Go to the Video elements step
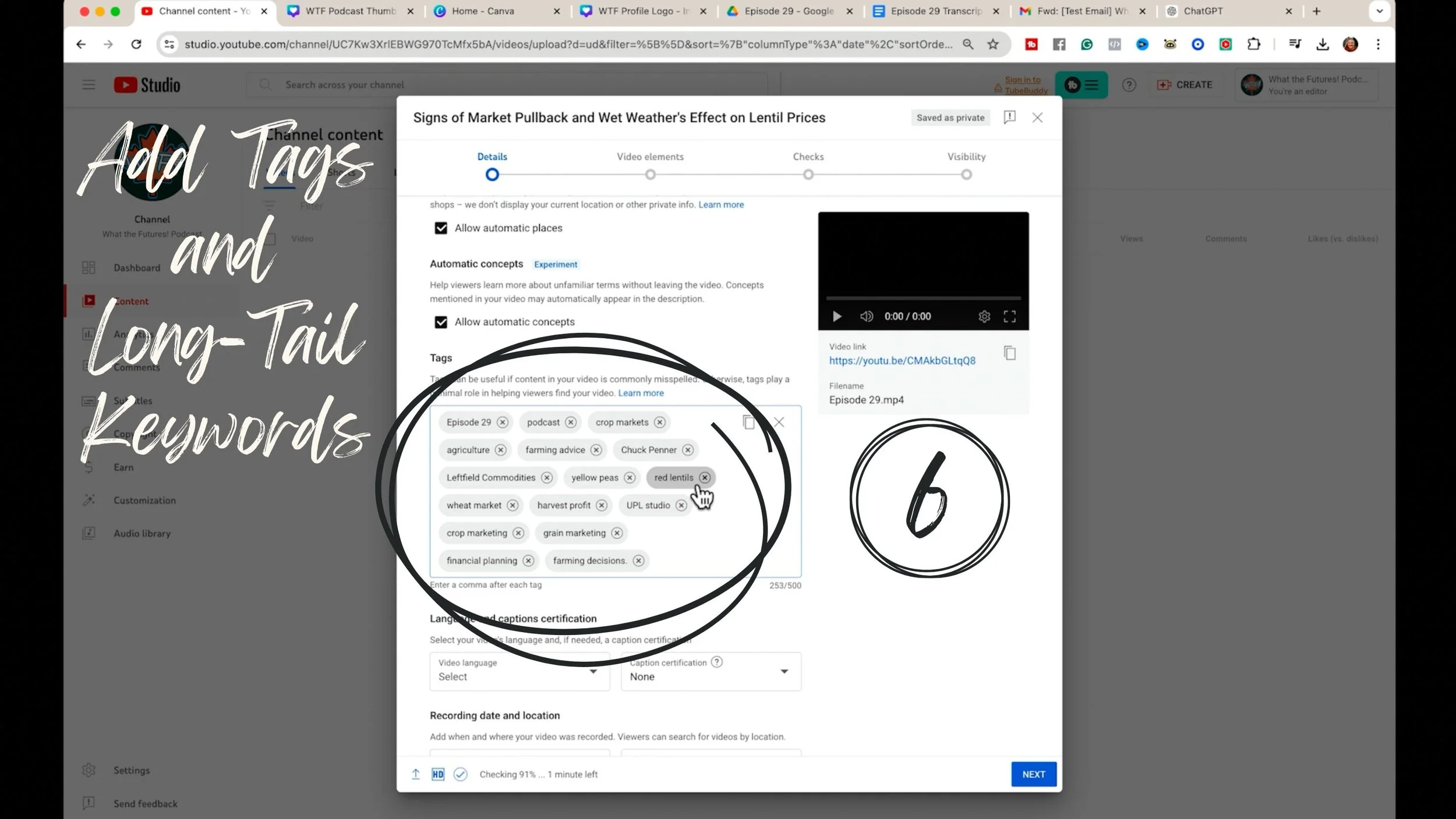 pyautogui.click(x=650, y=165)
